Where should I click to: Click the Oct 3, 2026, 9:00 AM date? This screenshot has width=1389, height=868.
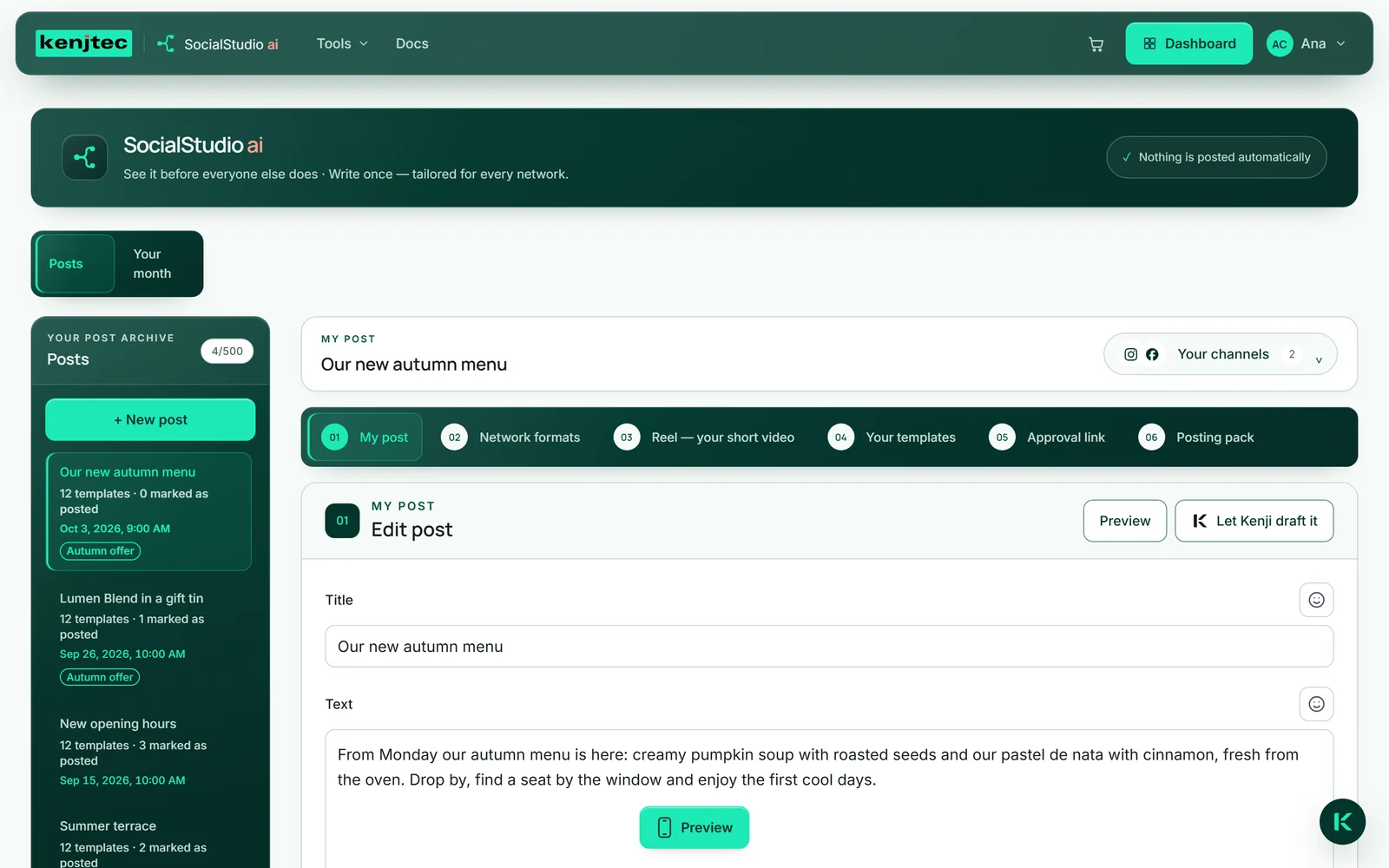(x=115, y=529)
